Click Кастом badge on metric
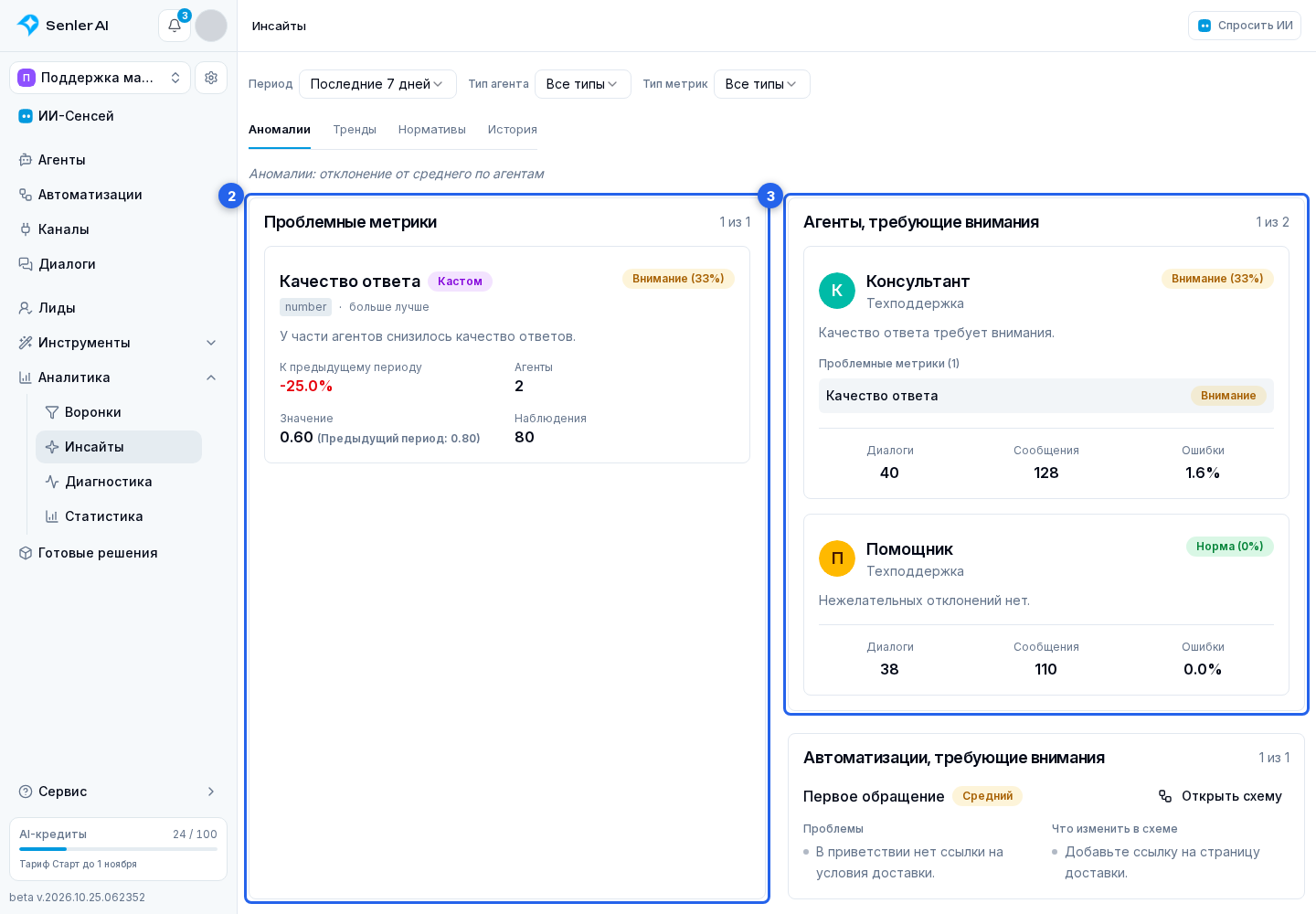 pyautogui.click(x=460, y=282)
